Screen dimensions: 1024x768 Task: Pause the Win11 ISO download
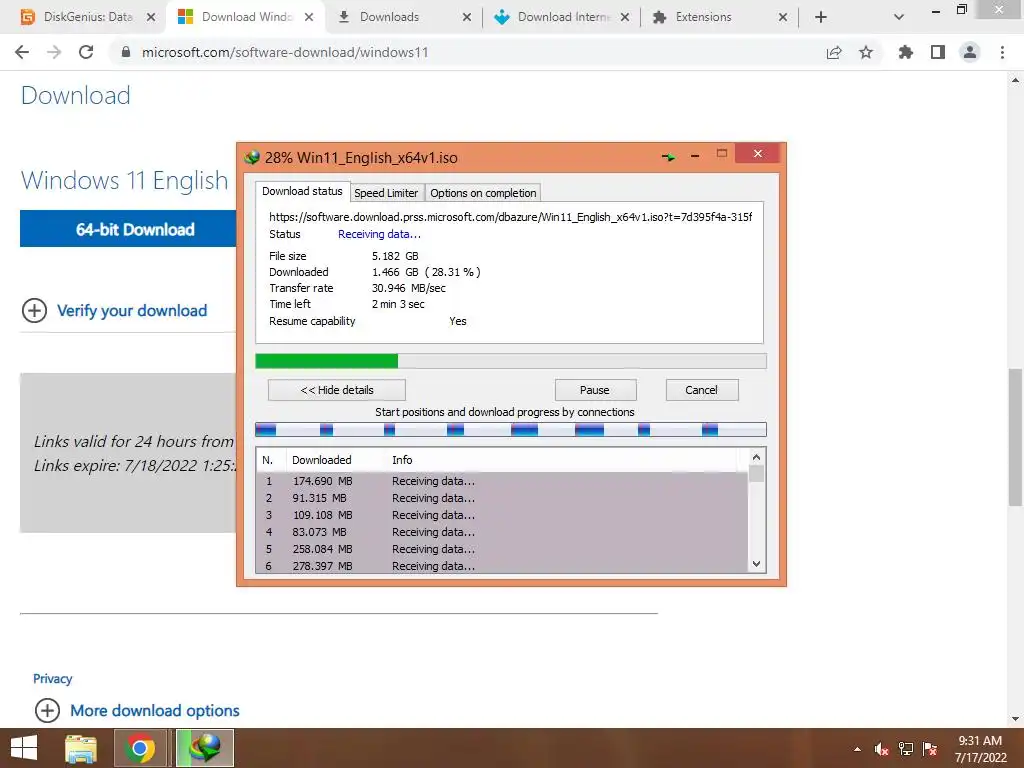pyautogui.click(x=595, y=390)
